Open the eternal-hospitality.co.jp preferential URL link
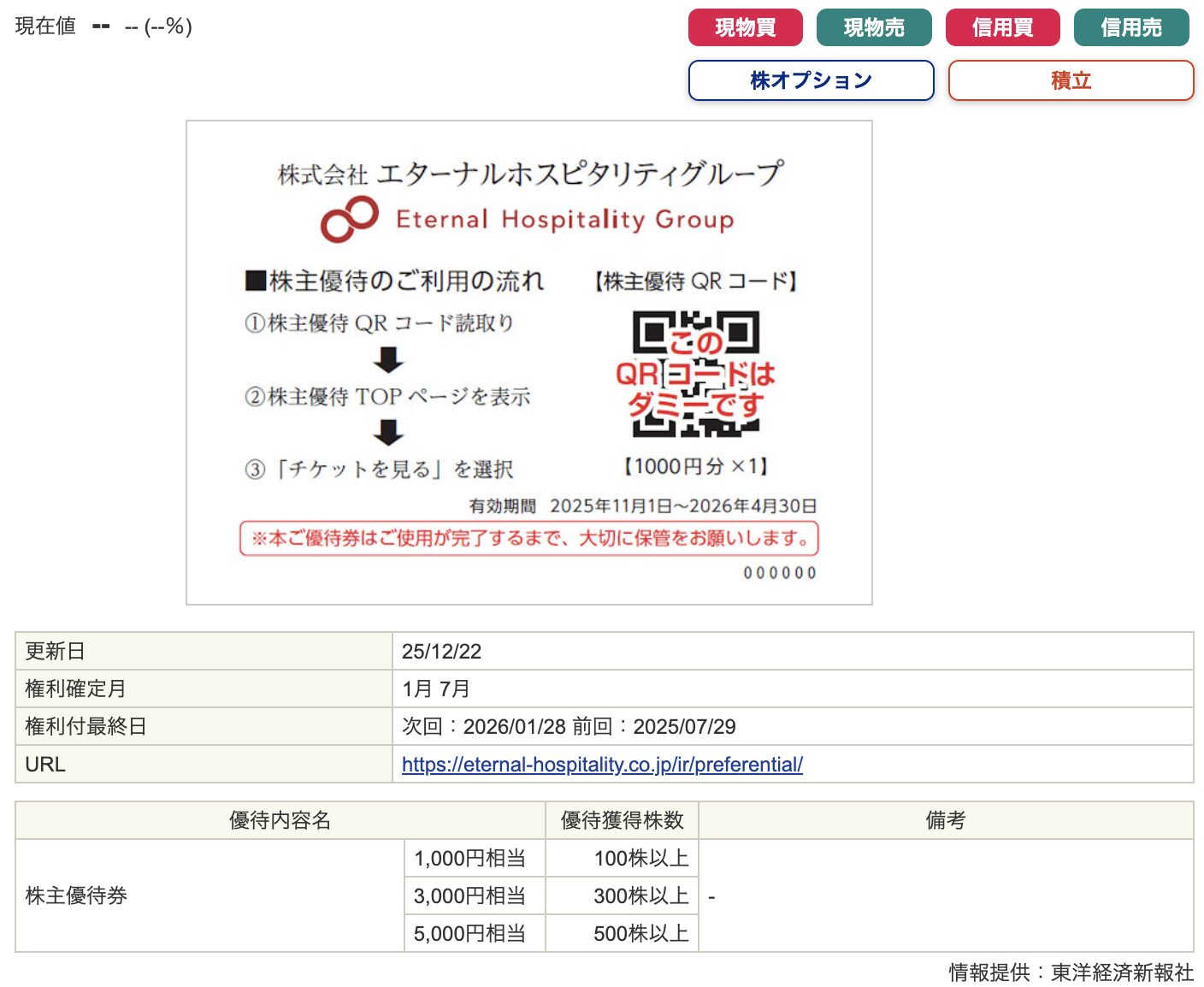1204x987 pixels. point(602,765)
